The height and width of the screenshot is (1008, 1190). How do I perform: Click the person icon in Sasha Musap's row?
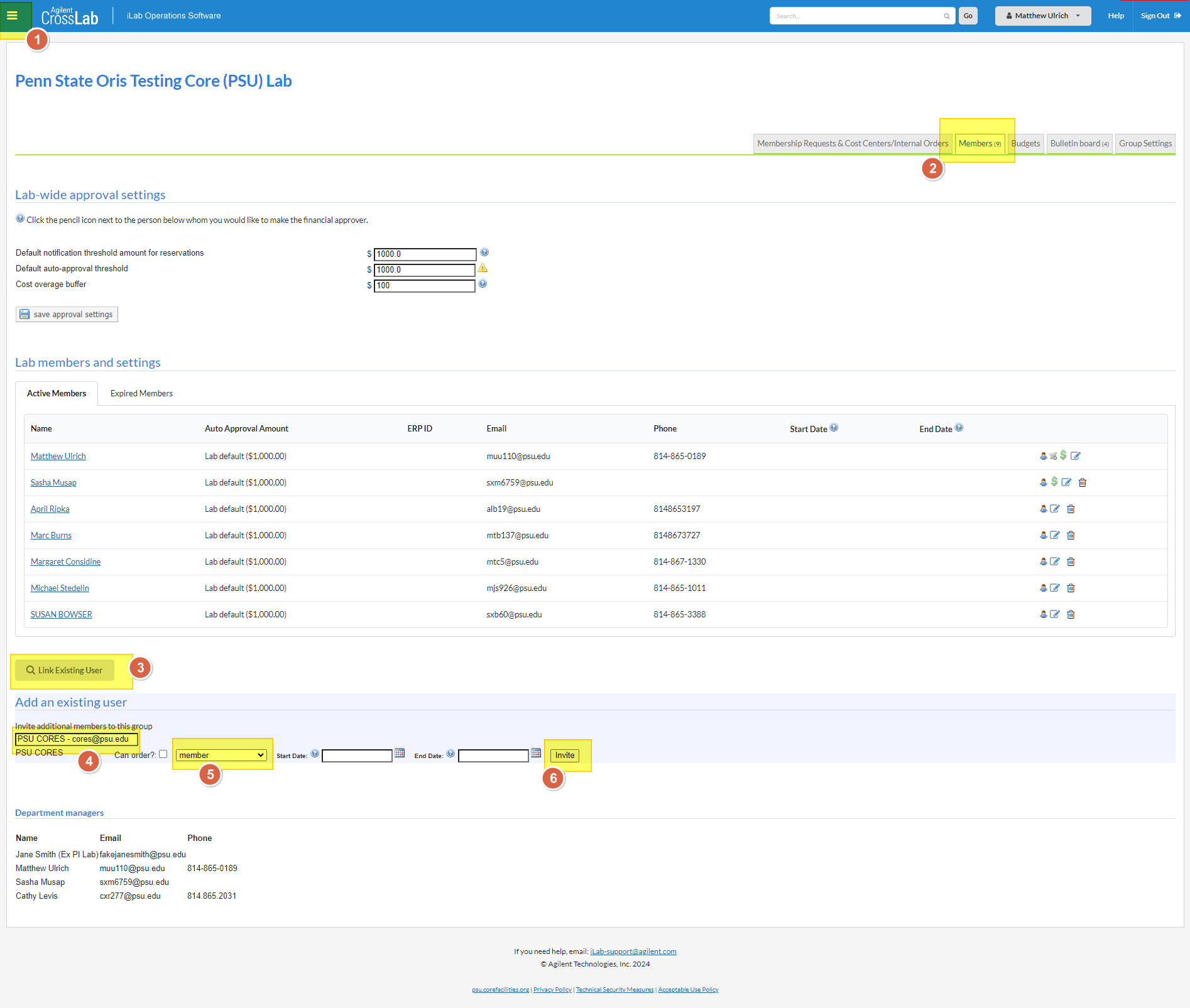coord(1044,482)
